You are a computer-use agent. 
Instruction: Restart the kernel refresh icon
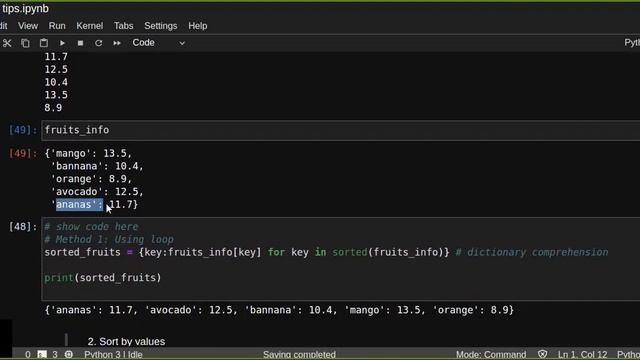click(98, 43)
